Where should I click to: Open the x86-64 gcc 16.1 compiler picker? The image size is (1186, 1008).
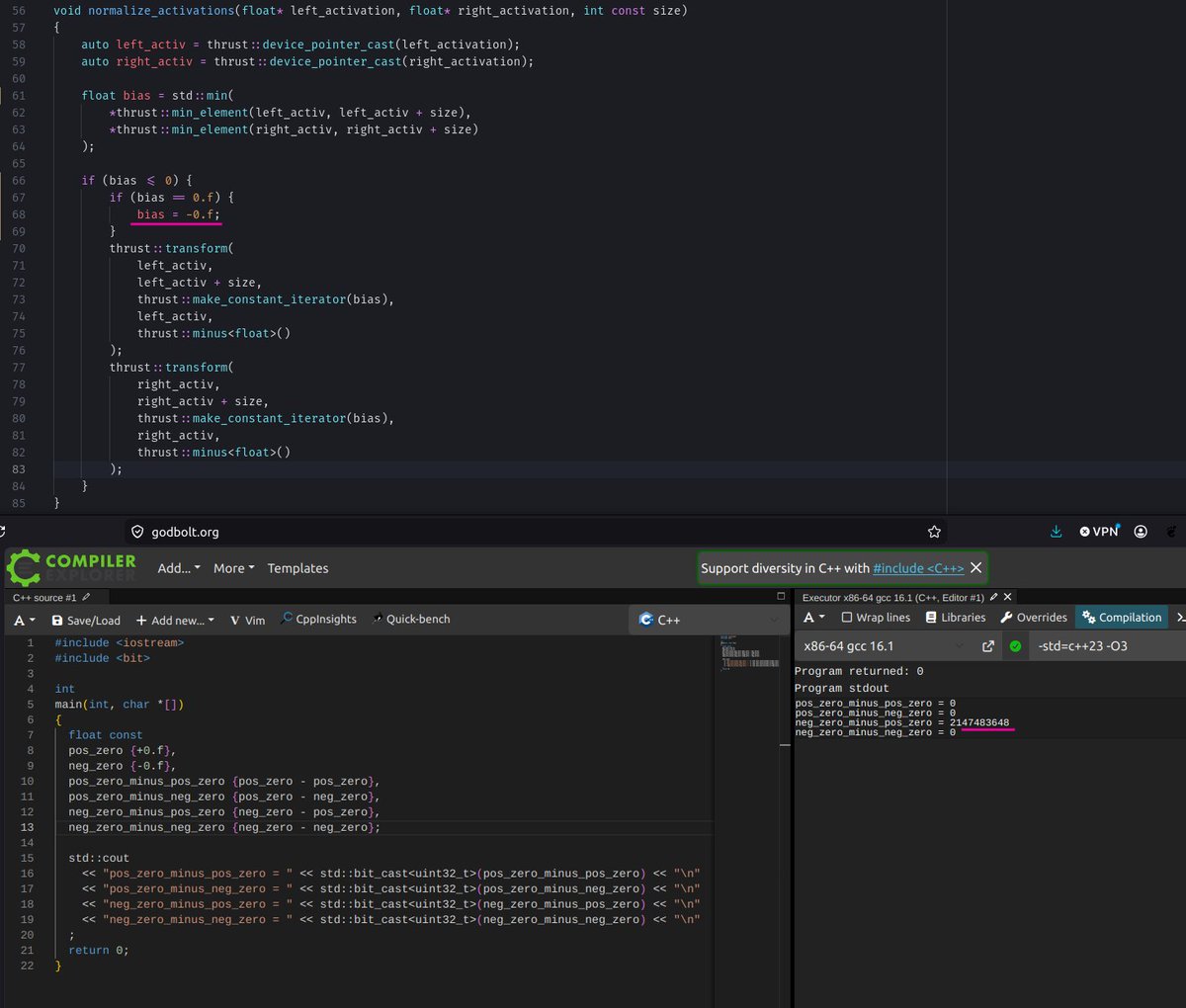click(883, 646)
